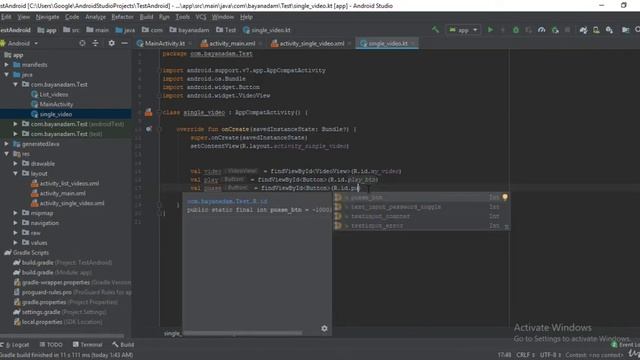Open the Code menu
Image resolution: width=640 pixels, height=360 pixels.
coord(72,17)
